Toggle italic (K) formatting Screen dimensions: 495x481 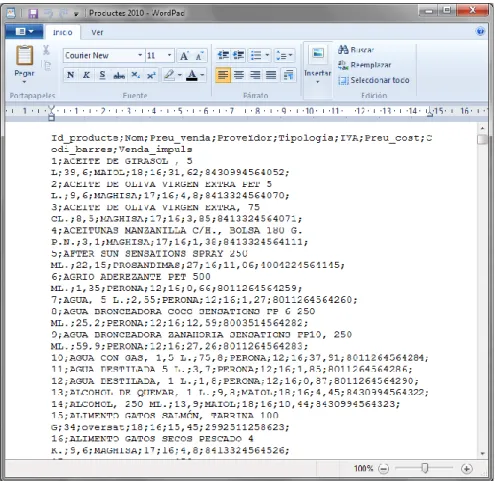click(86, 75)
